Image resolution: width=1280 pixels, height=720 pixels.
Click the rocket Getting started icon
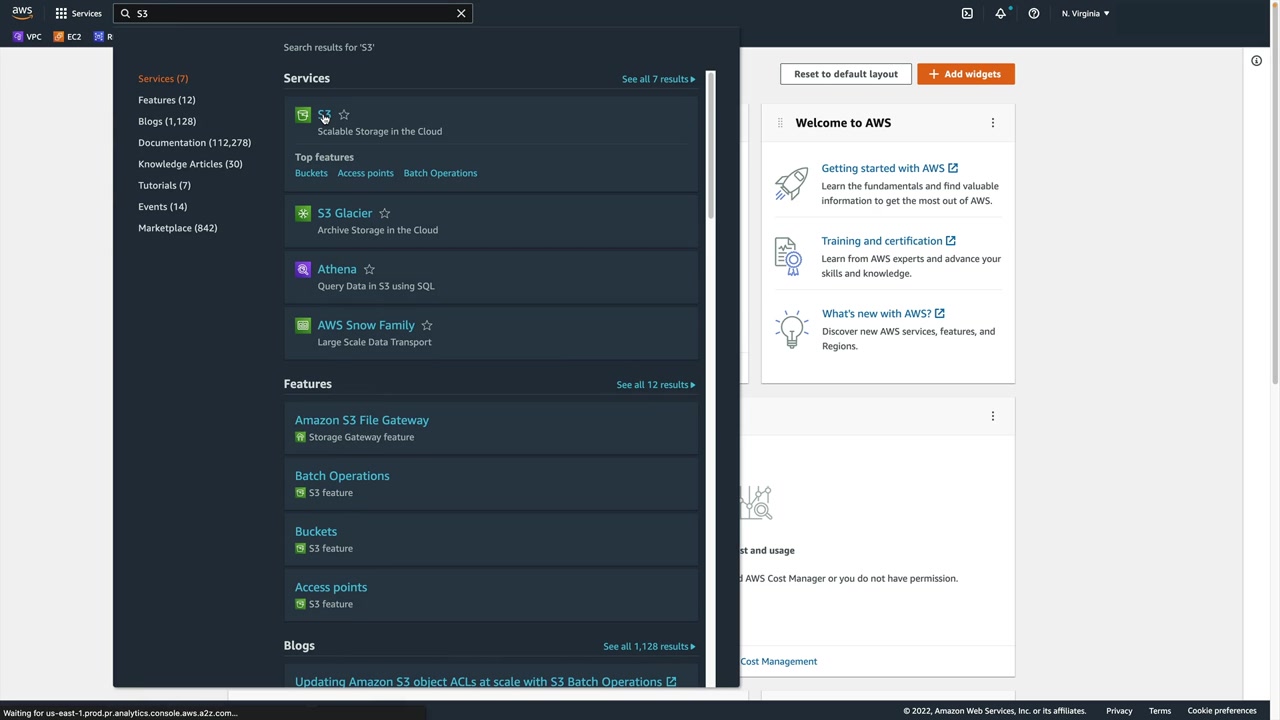pos(791,184)
